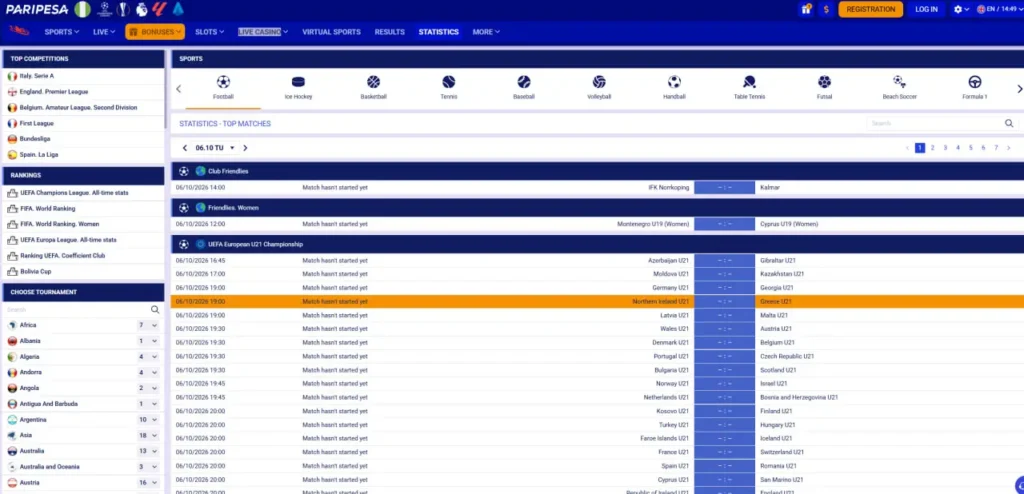Open the gift bonuses icon in header
The height and width of the screenshot is (494, 1024).
[x=807, y=9]
